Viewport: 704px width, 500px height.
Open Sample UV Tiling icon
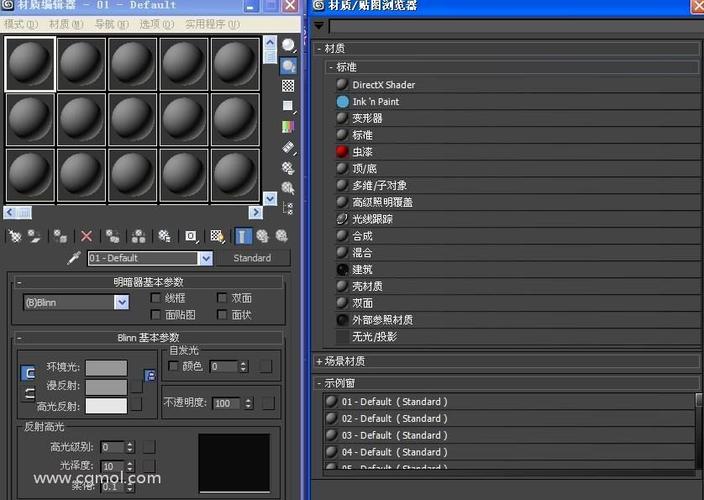(x=288, y=106)
